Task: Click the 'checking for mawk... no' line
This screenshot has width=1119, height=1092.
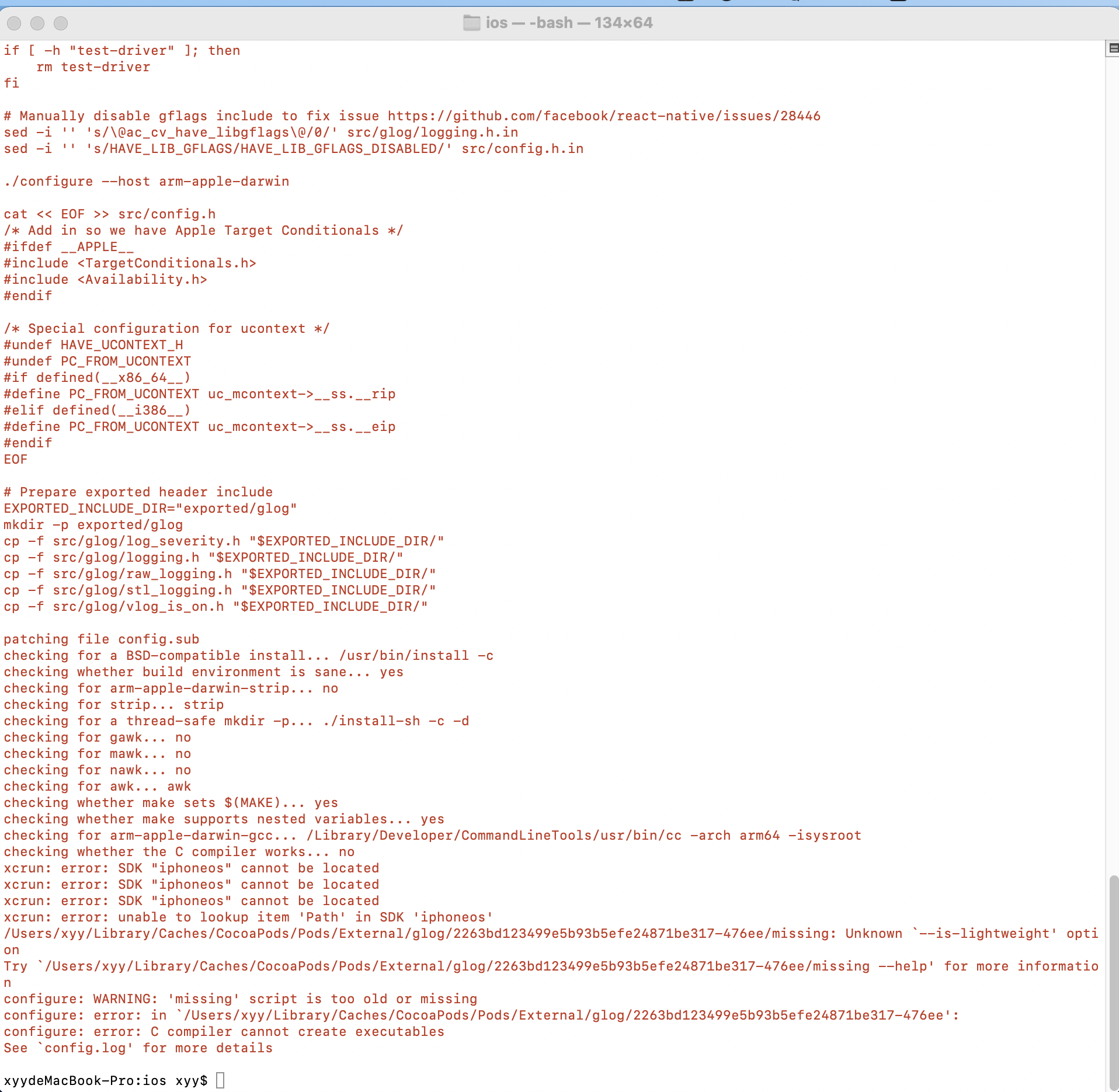Action: pyautogui.click(x=98, y=753)
